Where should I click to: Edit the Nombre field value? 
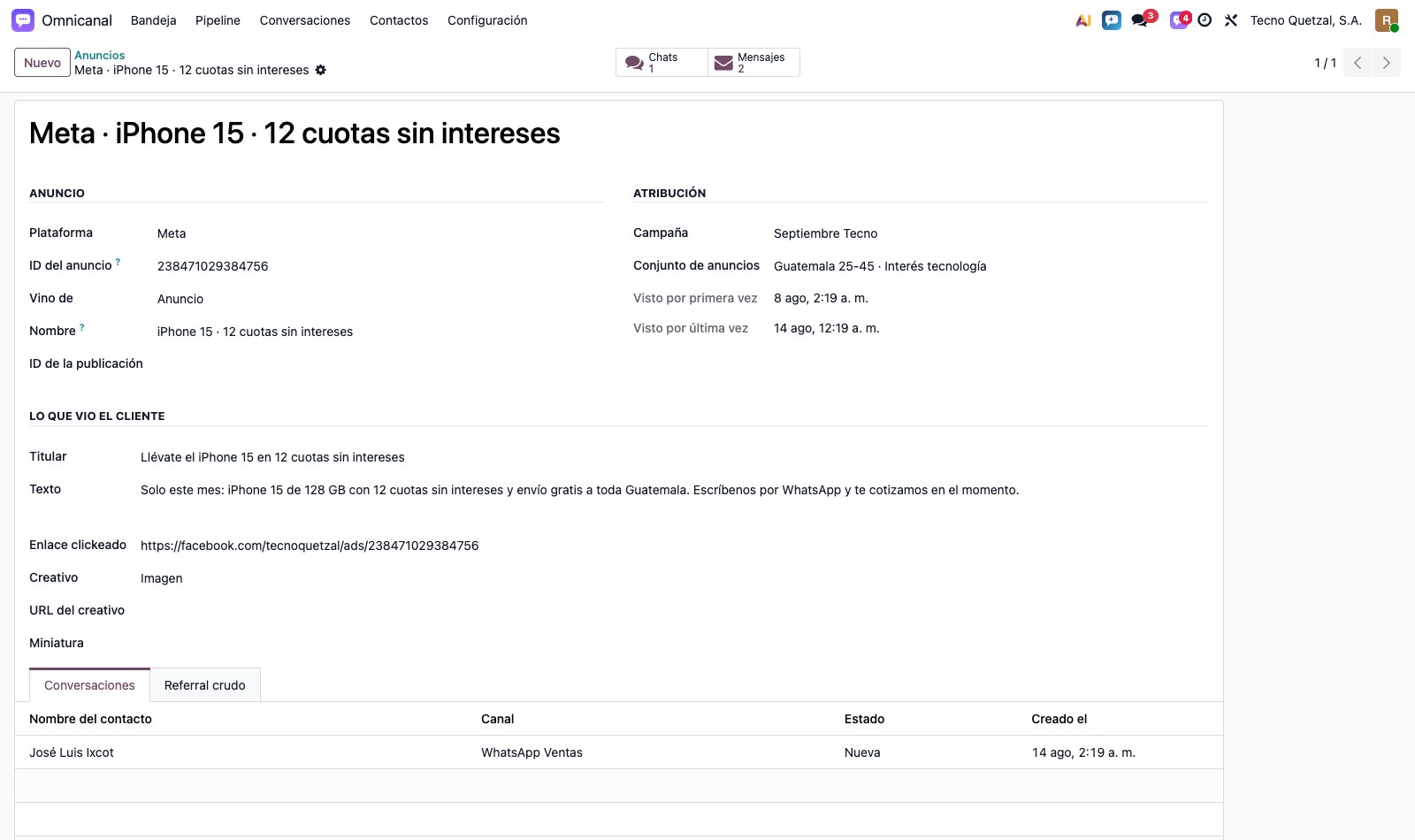coord(380,332)
